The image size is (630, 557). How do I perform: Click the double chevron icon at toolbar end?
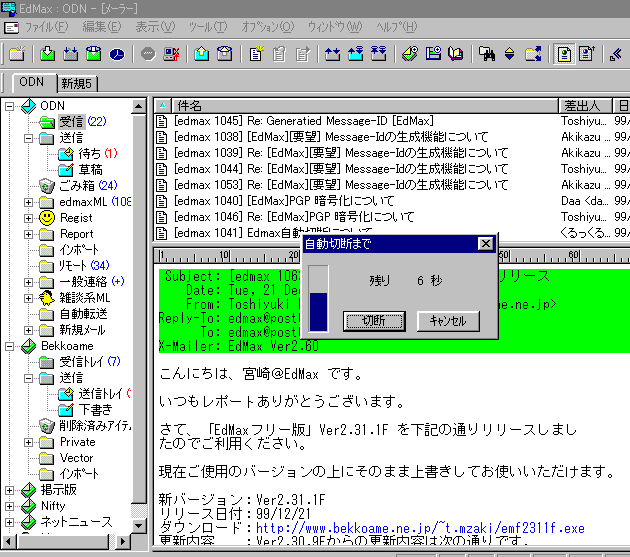(616, 54)
